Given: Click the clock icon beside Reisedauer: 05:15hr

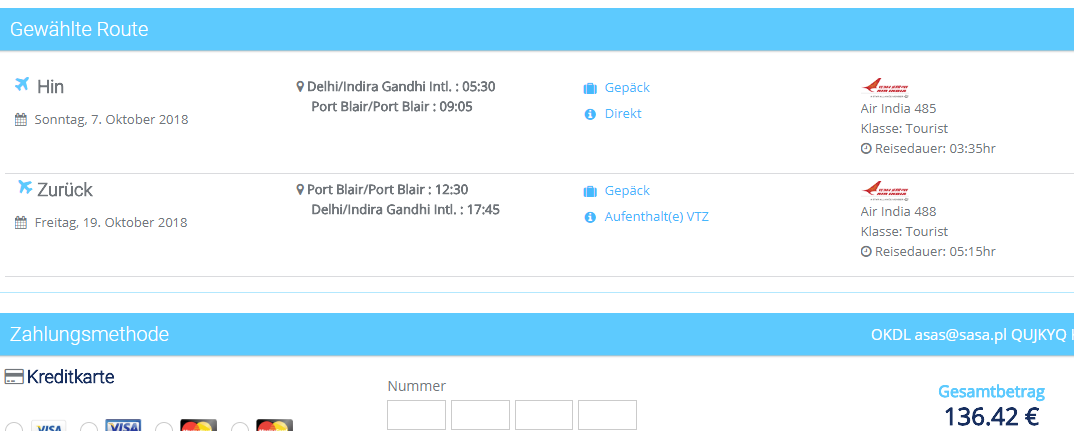Looking at the screenshot, I should coord(866,251).
